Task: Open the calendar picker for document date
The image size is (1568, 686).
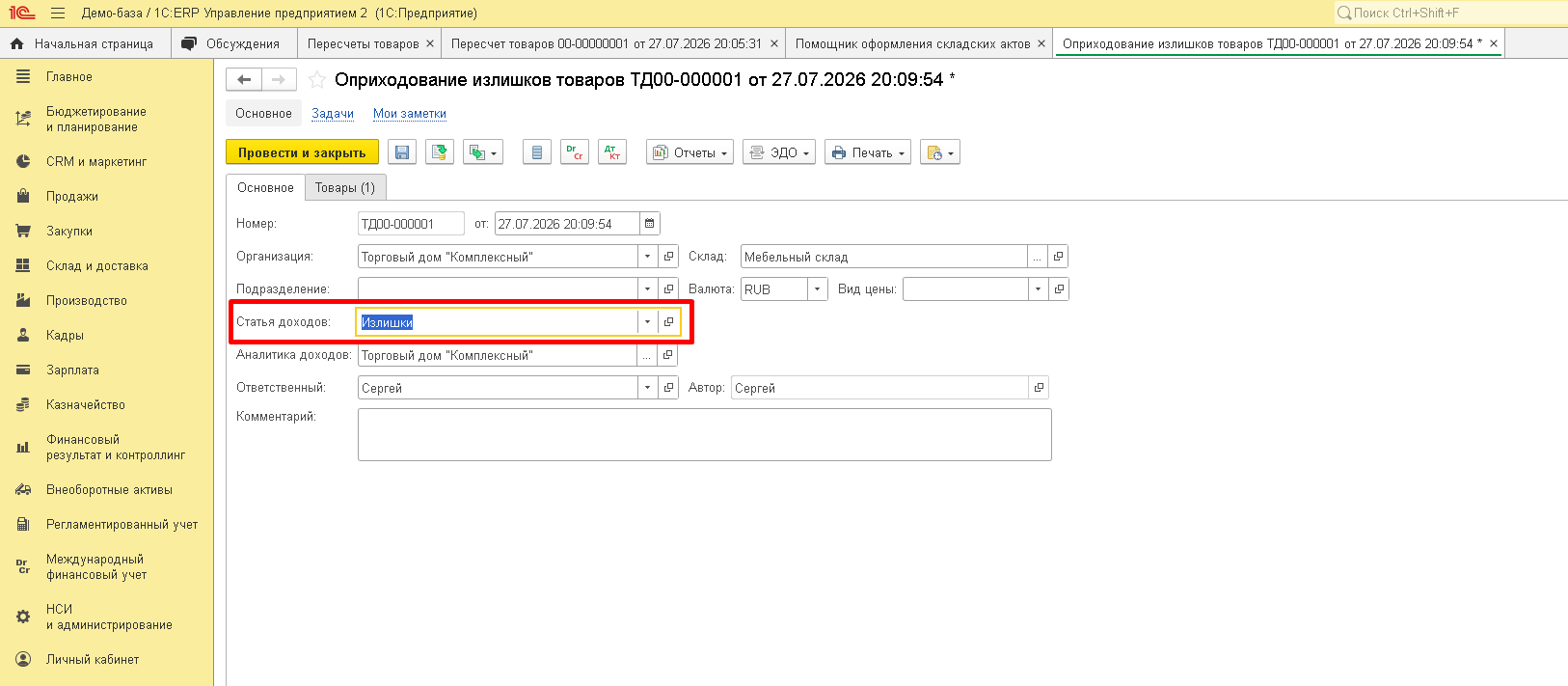Action: (650, 224)
